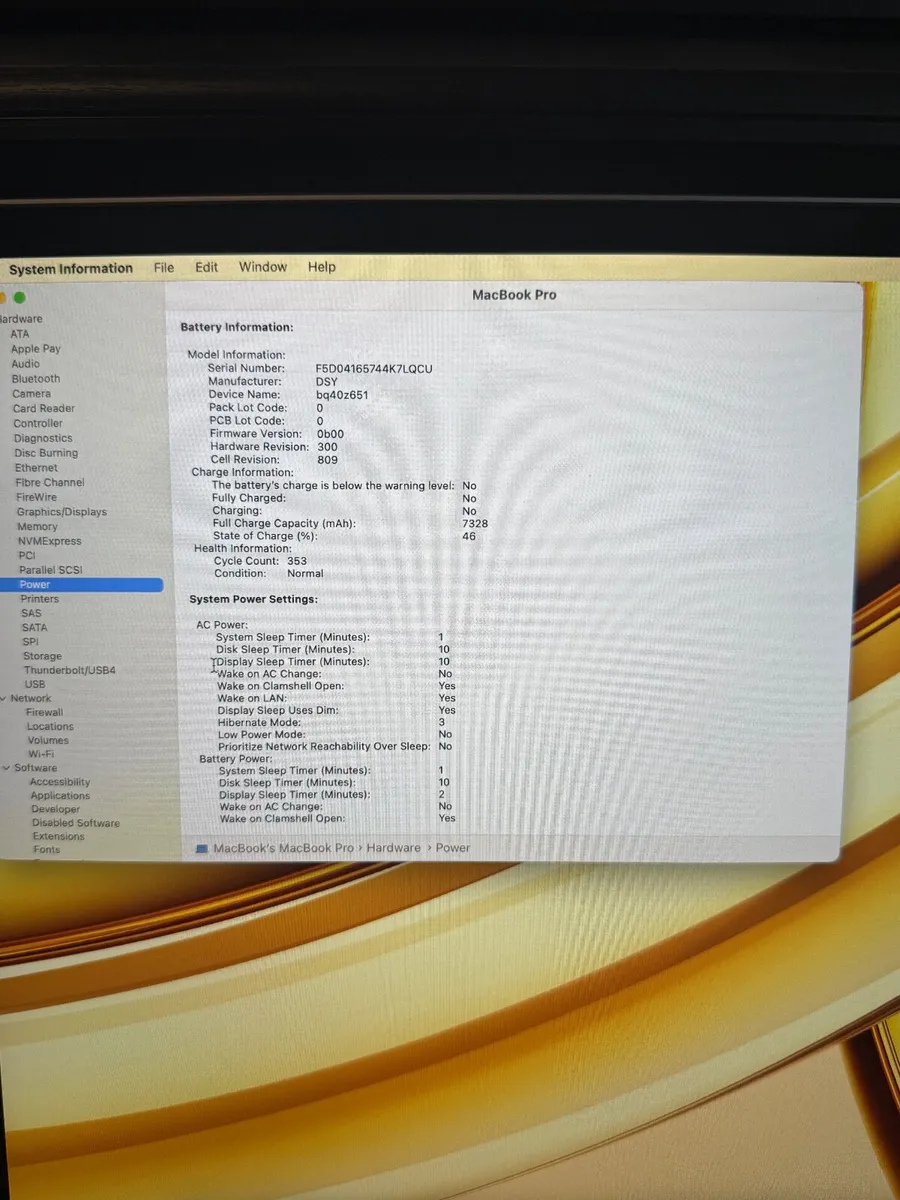Click Hardware in the bottom path bar
This screenshot has width=900, height=1200.
(x=393, y=848)
